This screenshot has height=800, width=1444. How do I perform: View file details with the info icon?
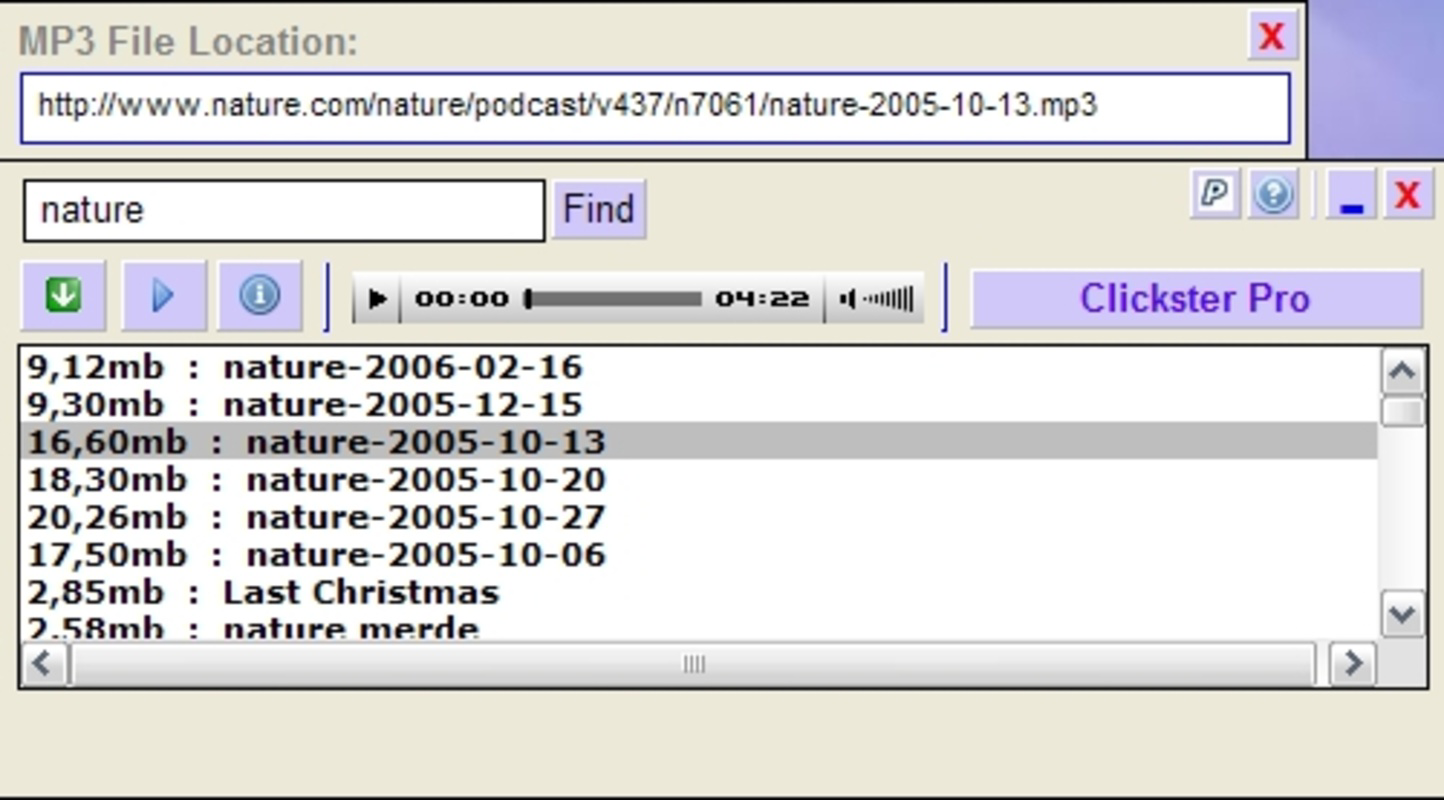(259, 296)
